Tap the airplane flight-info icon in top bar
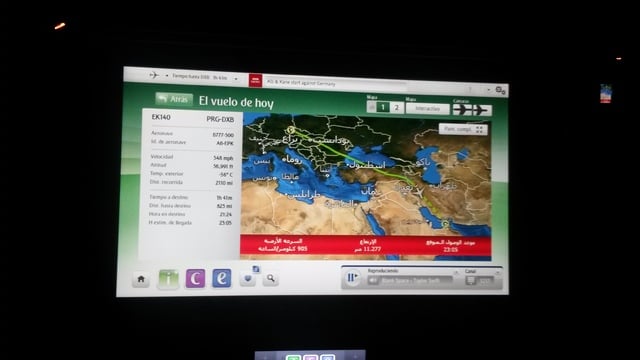The width and height of the screenshot is (640, 360). (154, 75)
